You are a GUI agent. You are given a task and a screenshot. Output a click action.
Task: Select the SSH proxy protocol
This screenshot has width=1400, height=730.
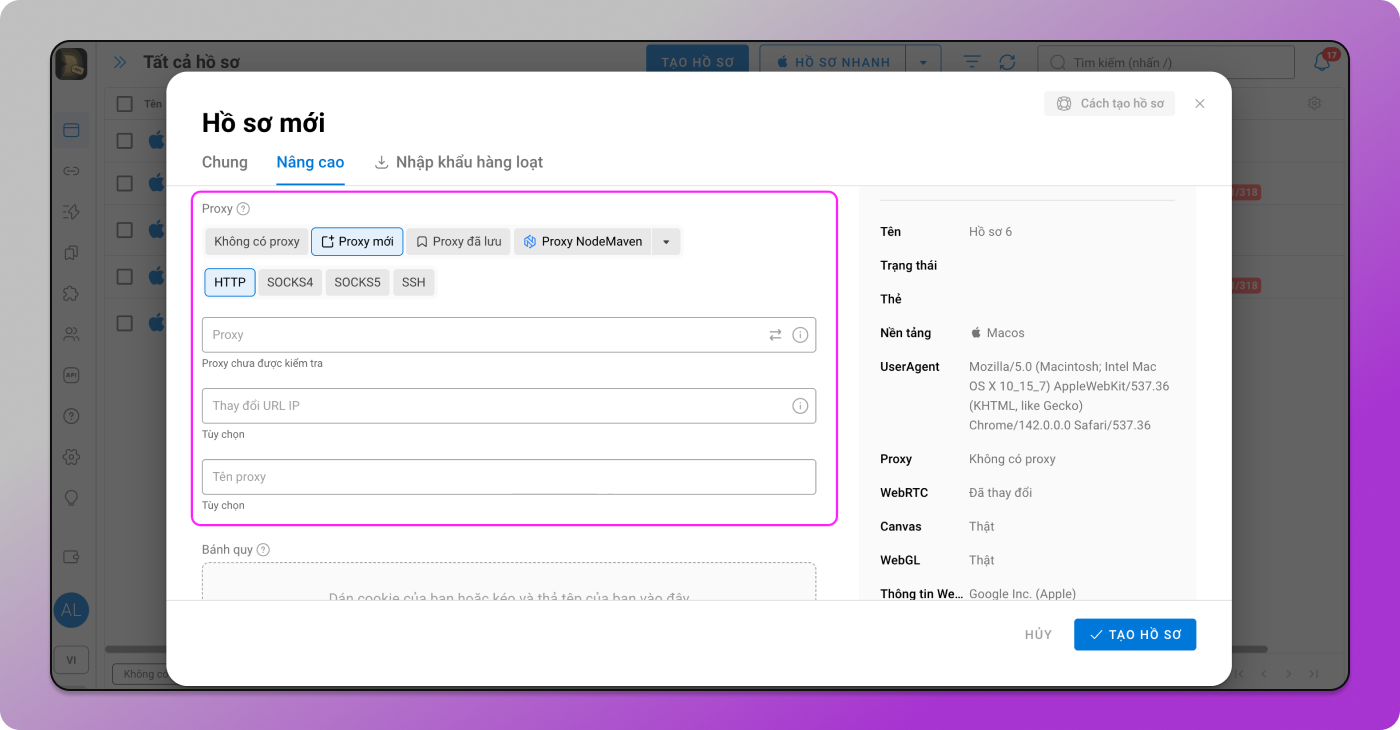413,283
